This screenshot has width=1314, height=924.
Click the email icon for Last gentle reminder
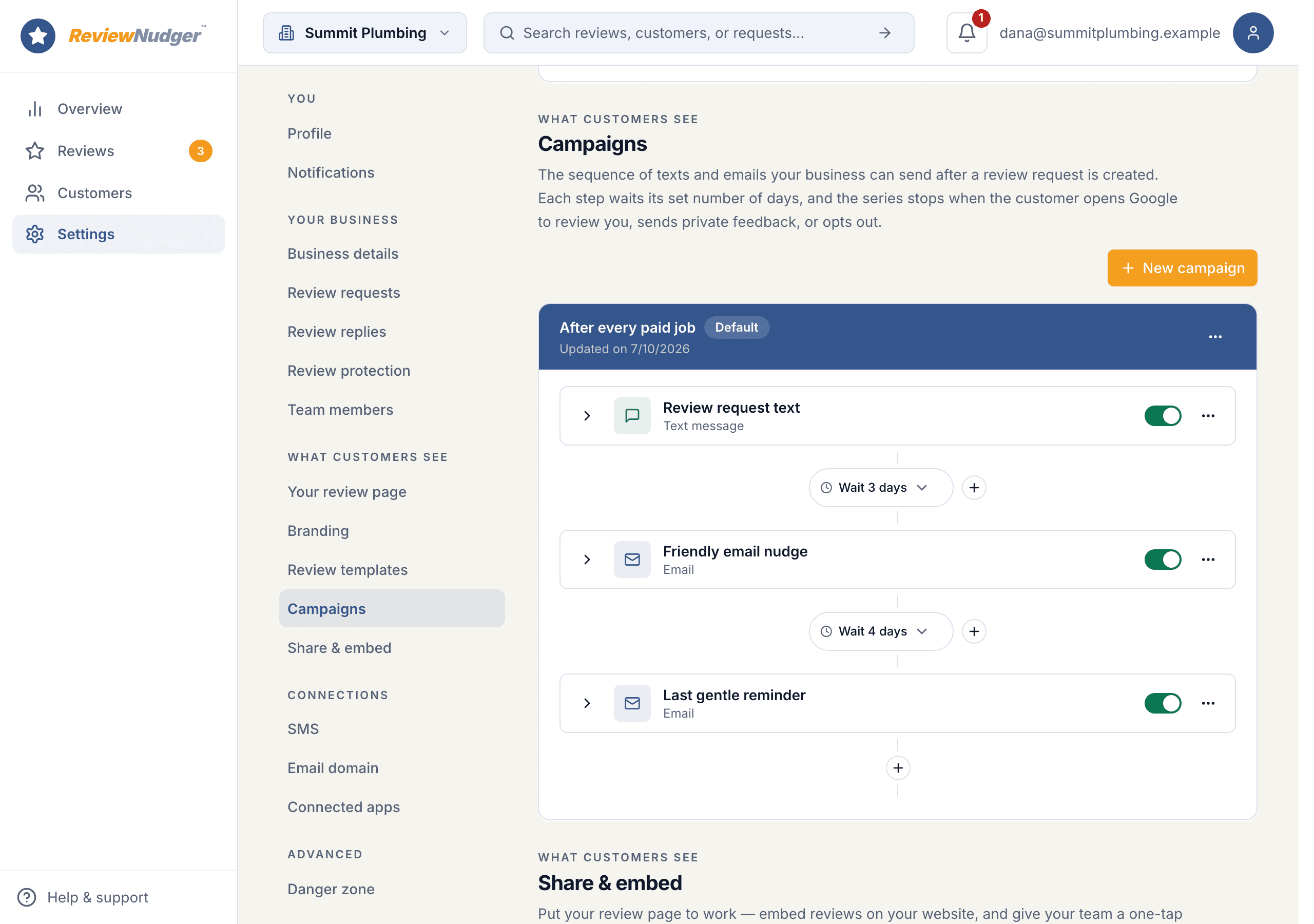pos(639,711)
